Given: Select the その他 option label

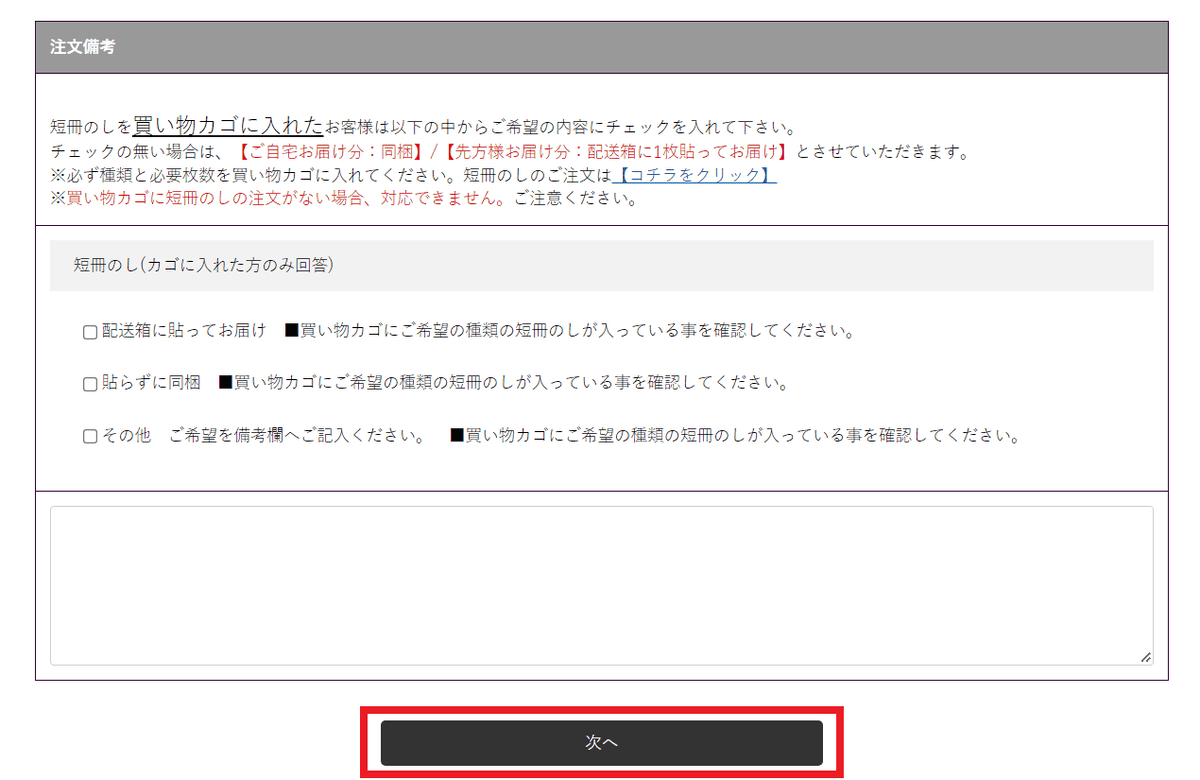Looking at the screenshot, I should 127,435.
